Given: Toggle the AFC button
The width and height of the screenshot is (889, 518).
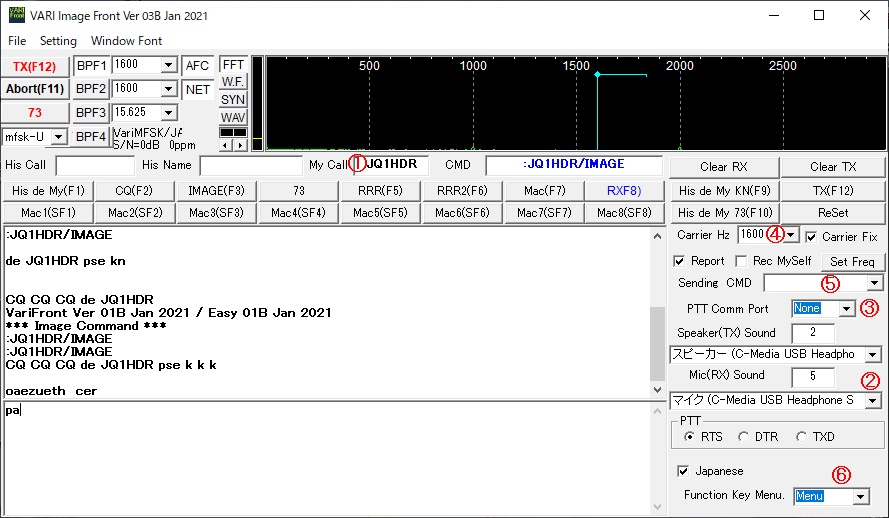Looking at the screenshot, I should coord(197,66).
